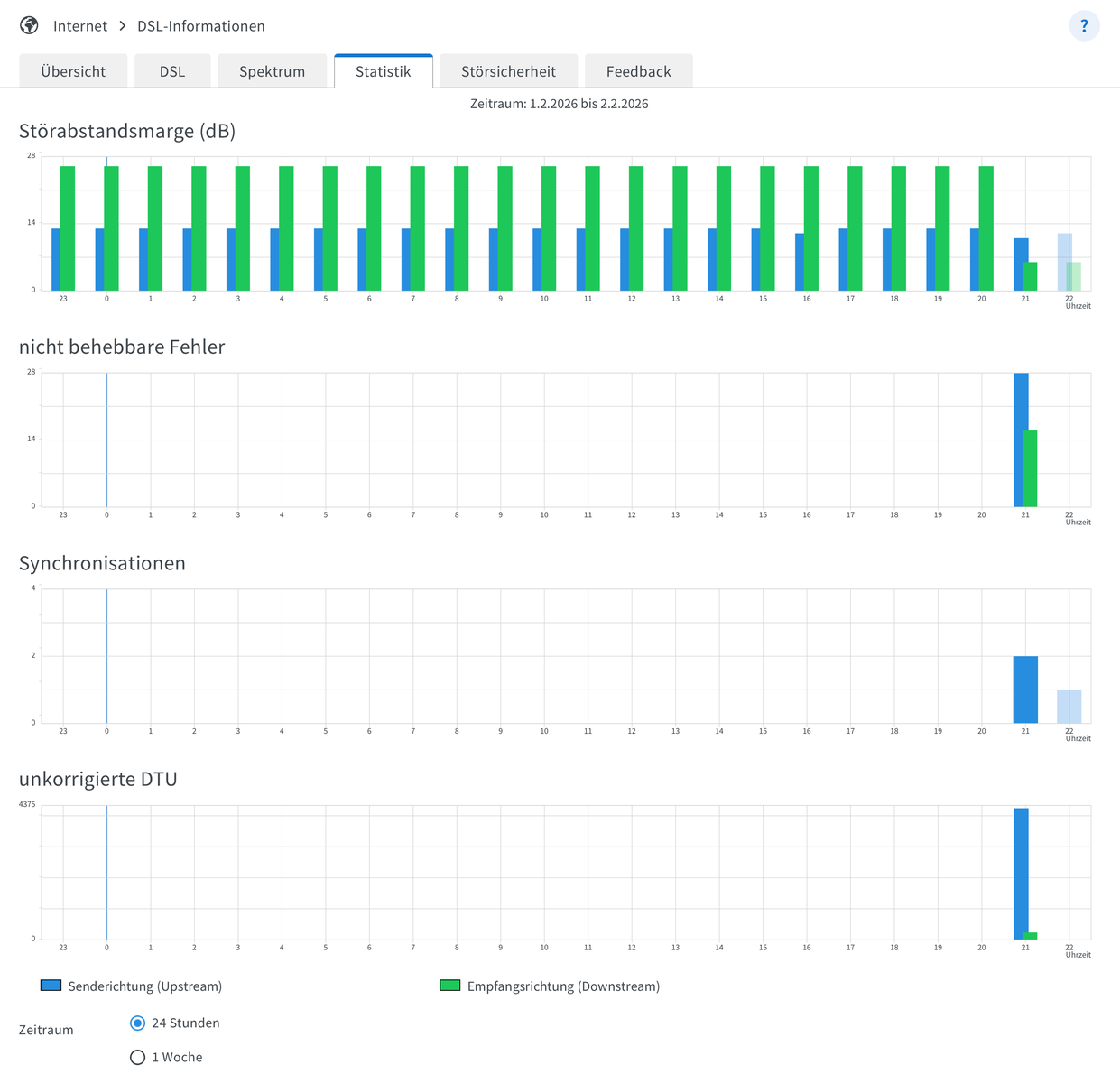Select the 1 Woche radio button
This screenshot has width=1120, height=1083.
138,1057
